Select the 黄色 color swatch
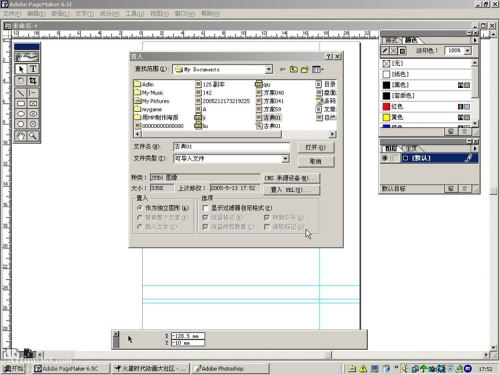Viewport: 500px width, 375px height. pos(426,117)
